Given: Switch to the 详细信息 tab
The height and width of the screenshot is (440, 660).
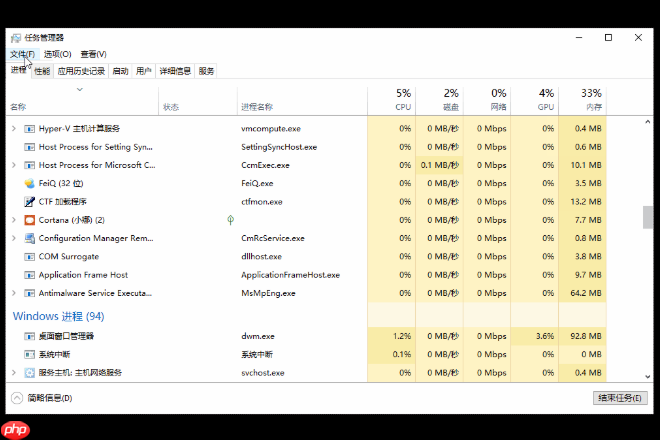Looking at the screenshot, I should (x=175, y=71).
